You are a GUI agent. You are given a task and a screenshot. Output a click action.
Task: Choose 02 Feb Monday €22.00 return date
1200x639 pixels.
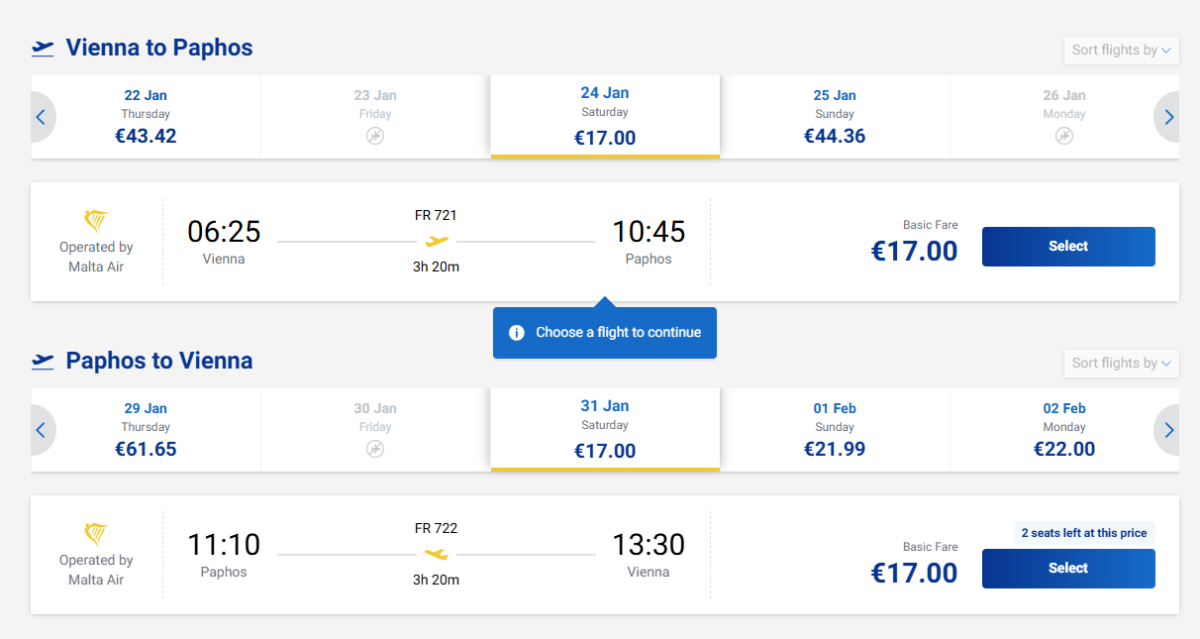[1064, 430]
